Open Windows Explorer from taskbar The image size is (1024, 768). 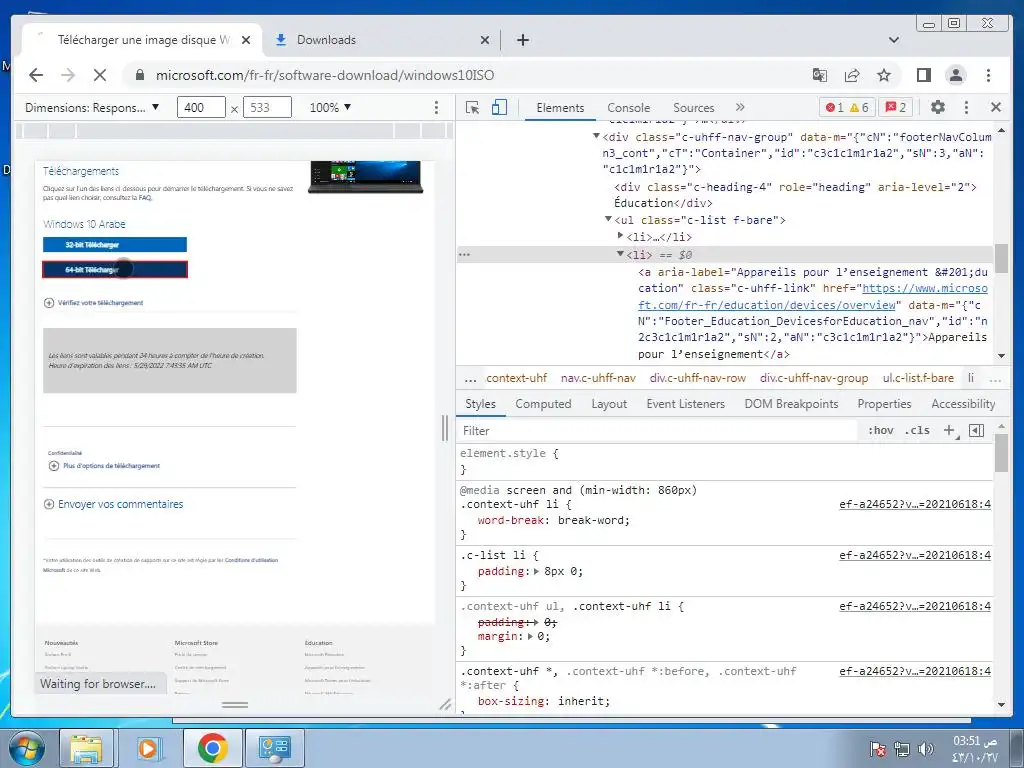click(86, 748)
